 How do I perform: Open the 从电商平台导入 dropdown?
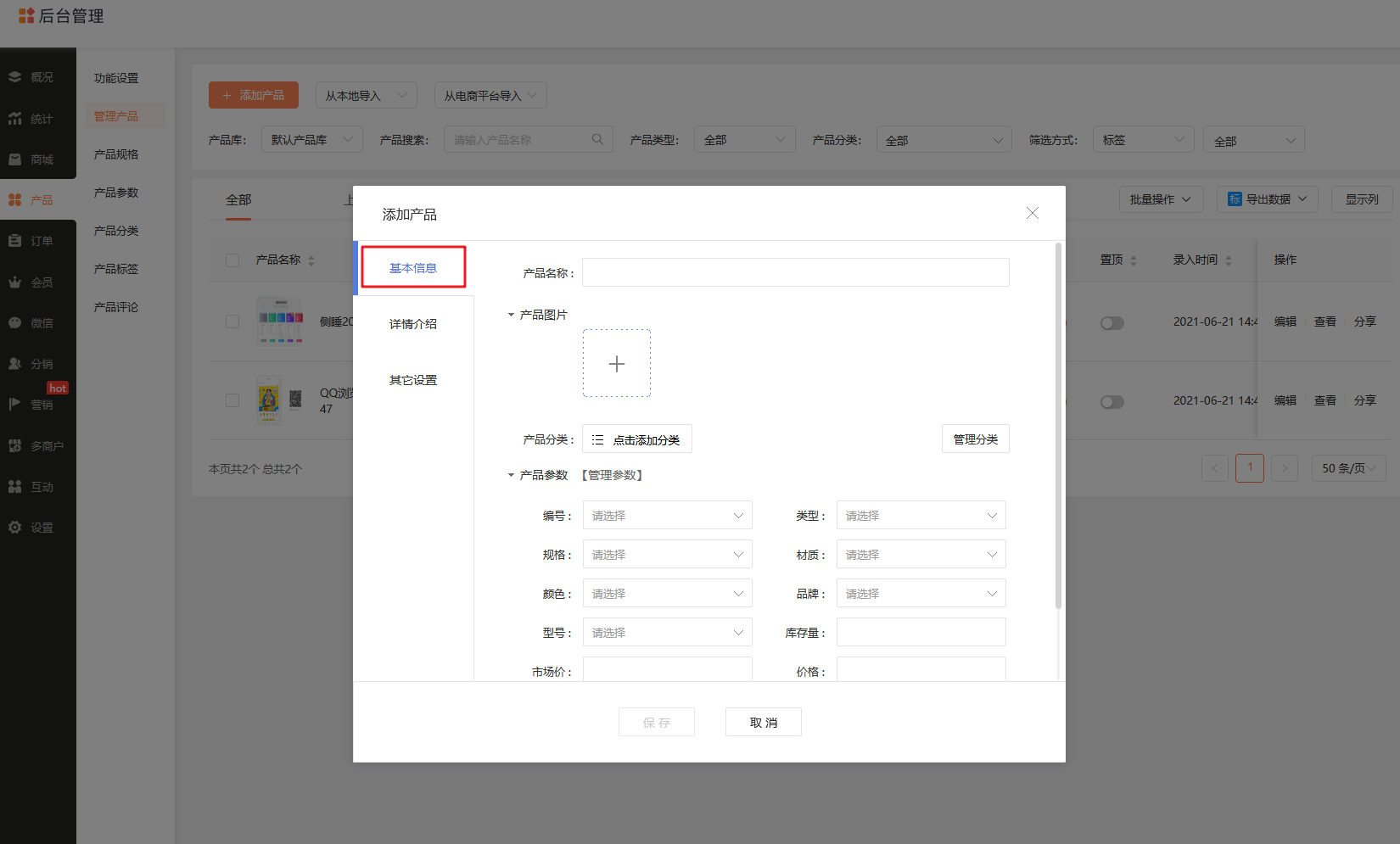coord(490,95)
